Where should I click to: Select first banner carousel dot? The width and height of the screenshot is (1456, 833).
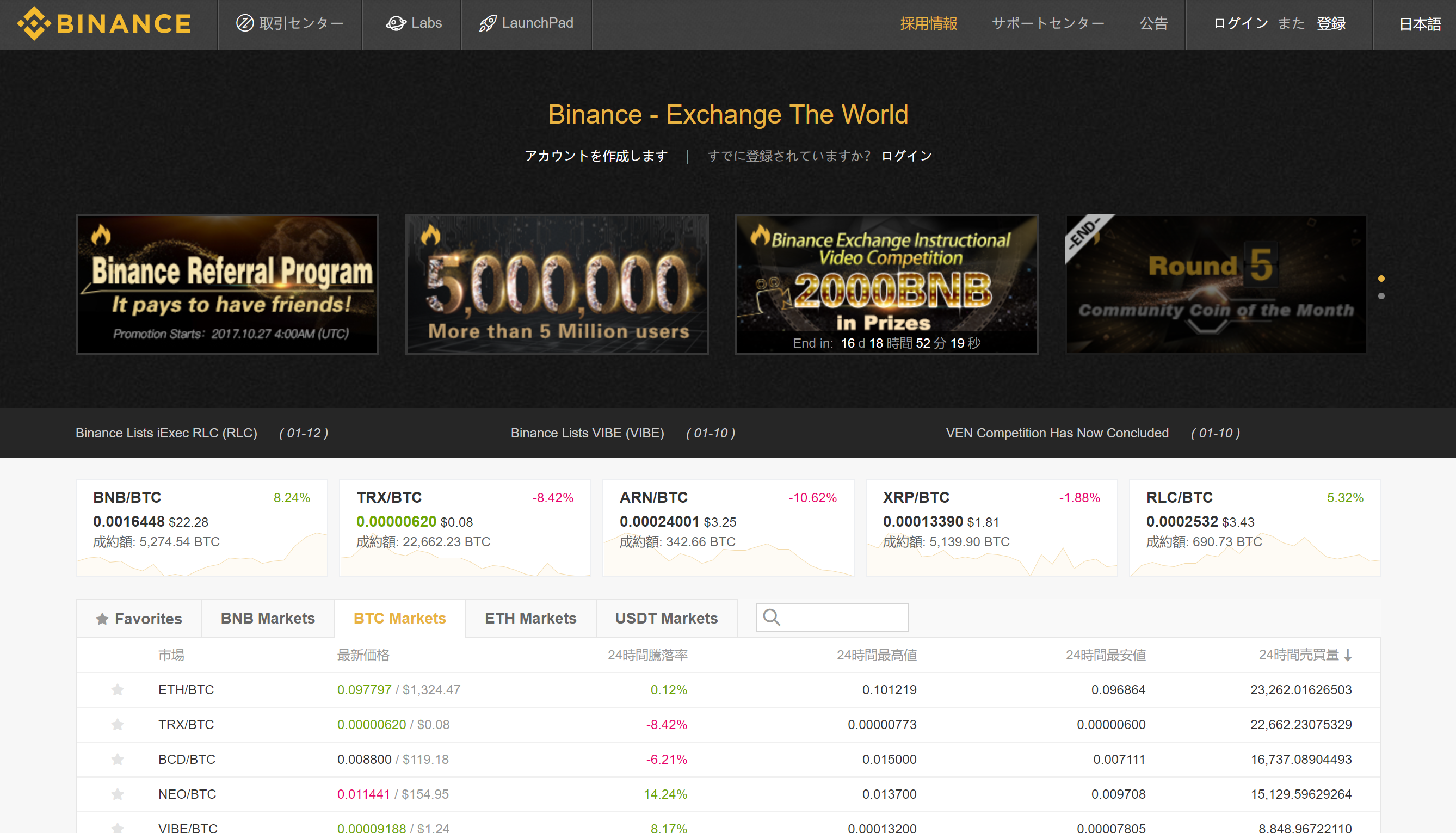tap(1381, 279)
